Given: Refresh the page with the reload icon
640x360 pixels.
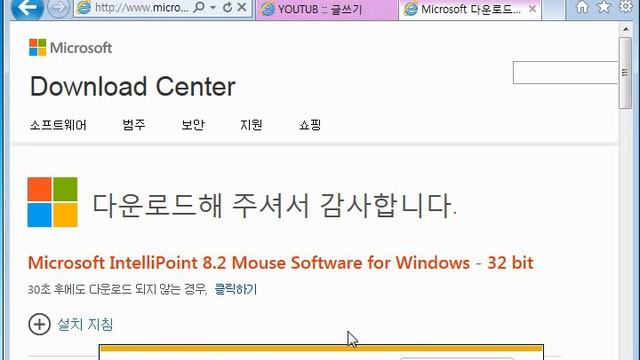Looking at the screenshot, I should tap(228, 7).
